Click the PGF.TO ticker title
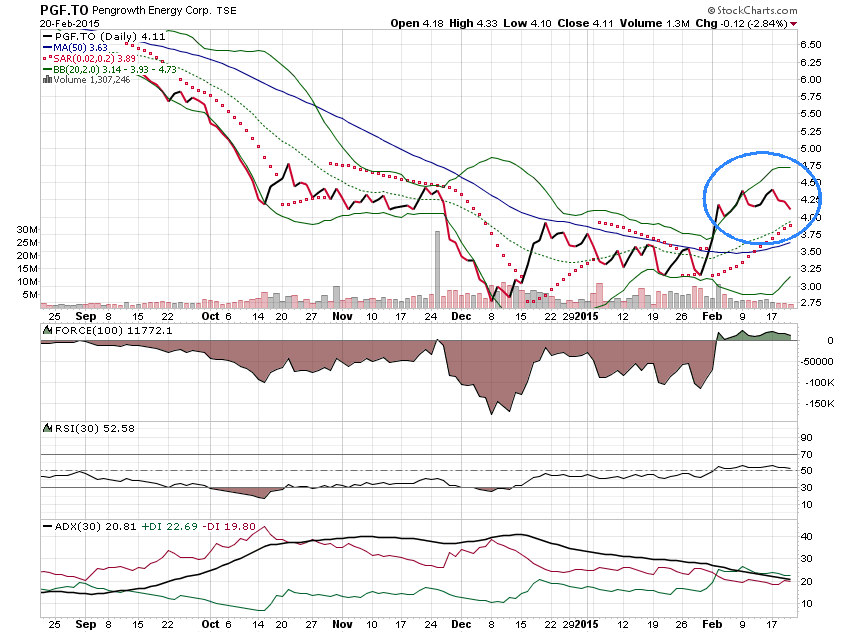Image resolution: width=850 pixels, height=633 pixels. (x=64, y=10)
